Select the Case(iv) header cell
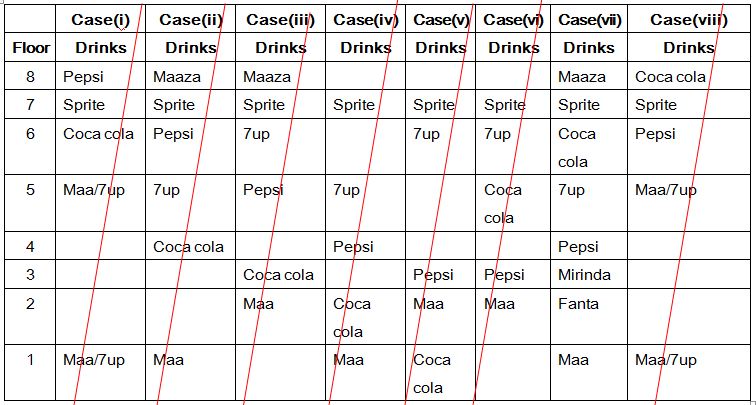This screenshot has height=405, width=756. [366, 19]
